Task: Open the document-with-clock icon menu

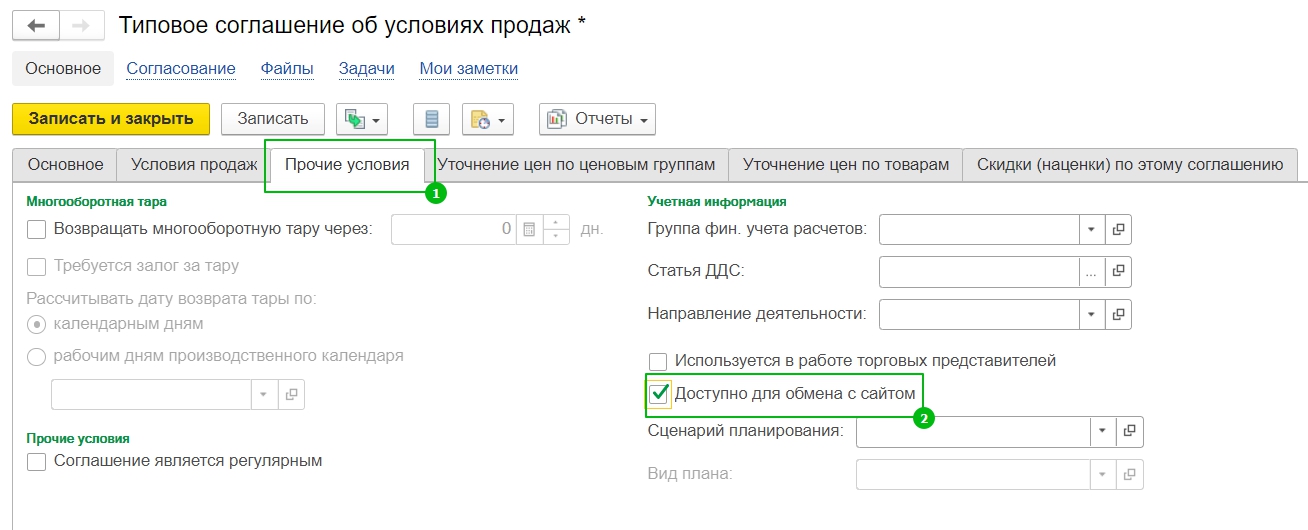Action: 488,119
